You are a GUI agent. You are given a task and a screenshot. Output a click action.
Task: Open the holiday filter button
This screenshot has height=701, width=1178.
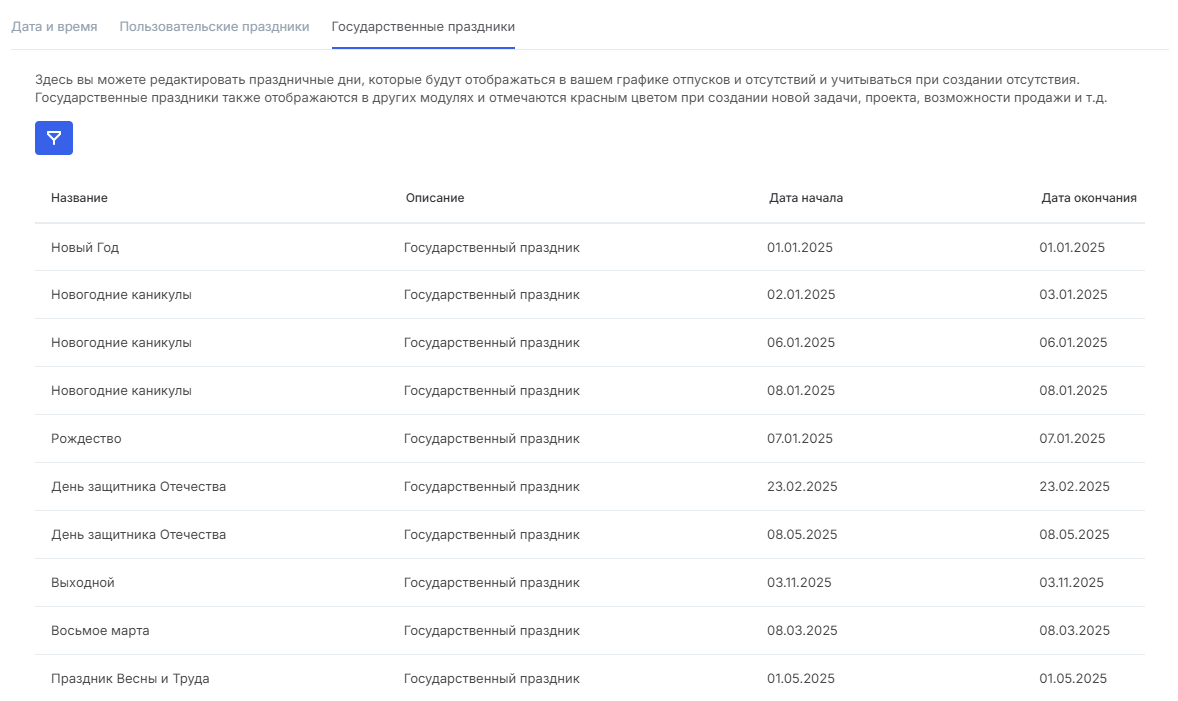tap(53, 138)
